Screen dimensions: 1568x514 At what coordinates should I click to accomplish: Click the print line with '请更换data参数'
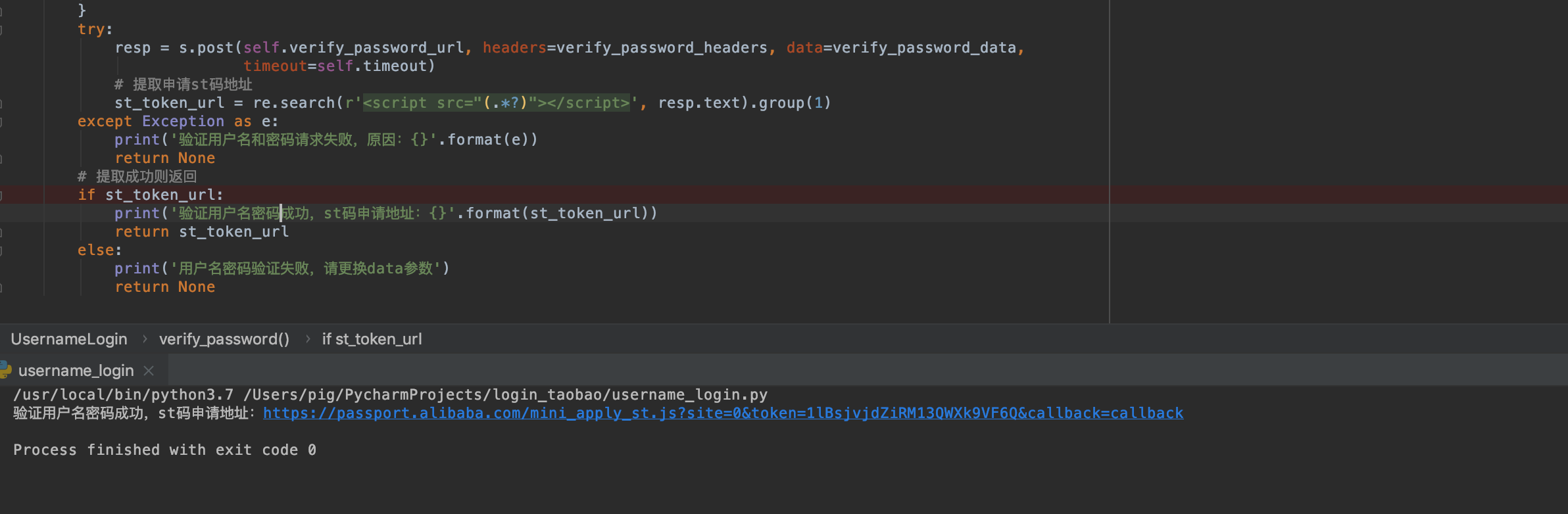[x=282, y=269]
